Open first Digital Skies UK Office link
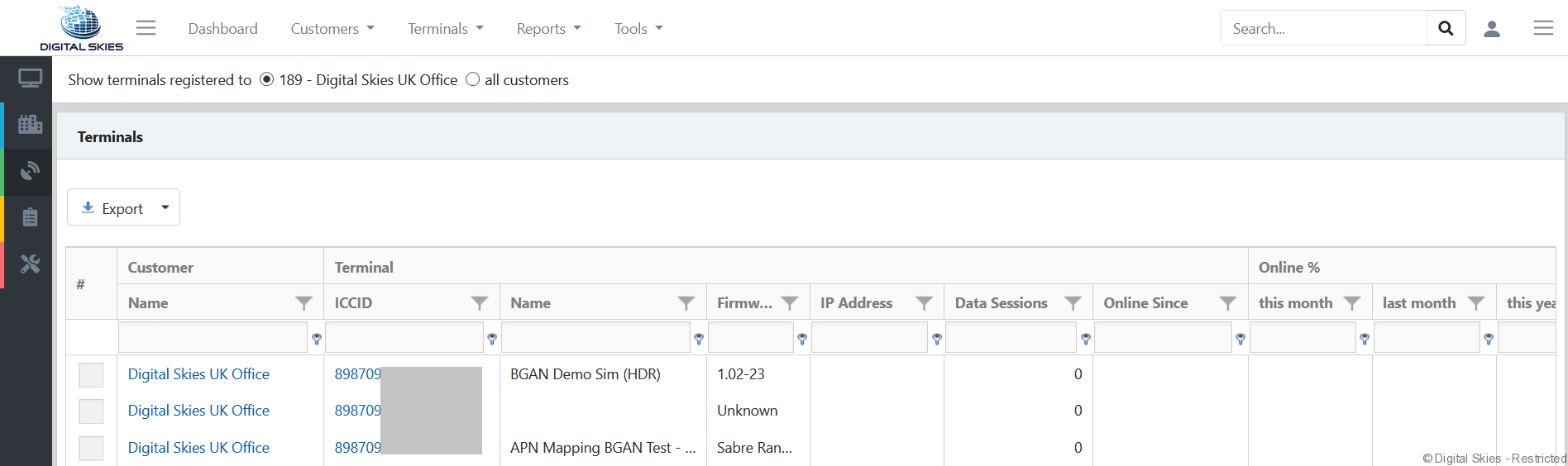The height and width of the screenshot is (466, 1568). click(198, 374)
